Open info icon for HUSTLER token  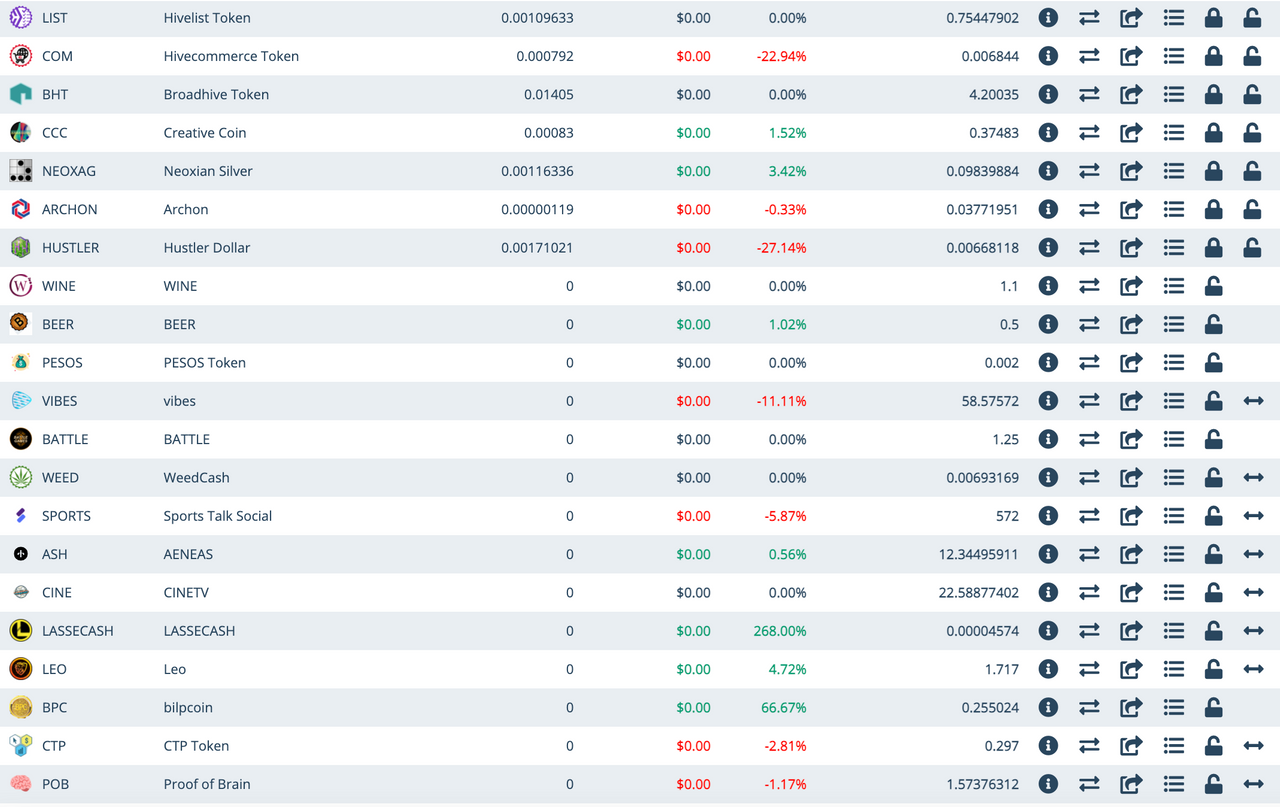(1048, 248)
